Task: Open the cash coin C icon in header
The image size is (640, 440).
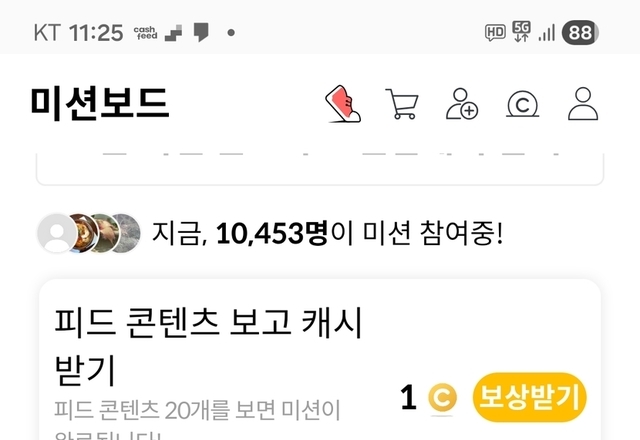Action: pos(522,104)
